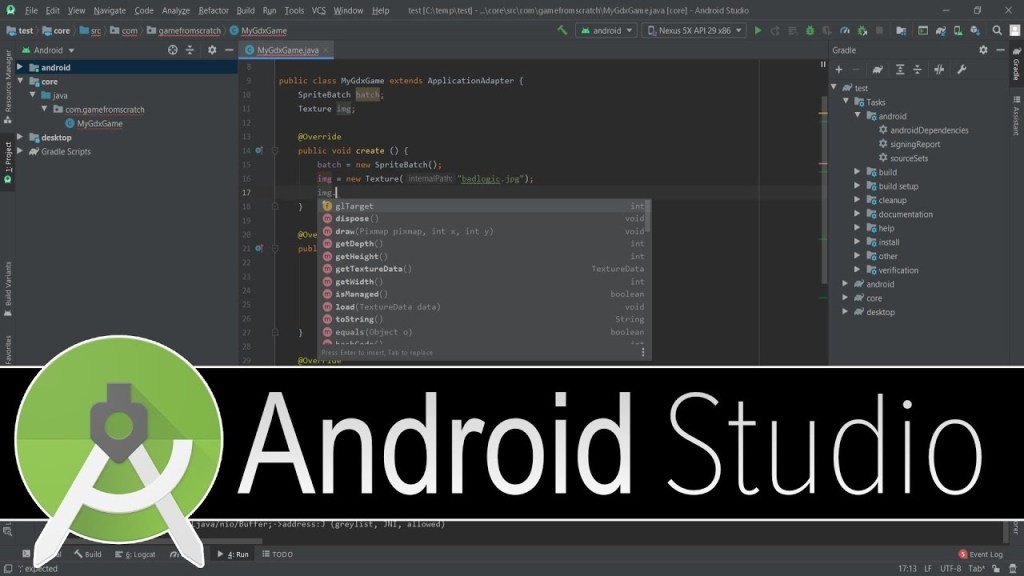1024x576 pixels.
Task: Open the android run configuration dropdown
Action: coord(607,30)
